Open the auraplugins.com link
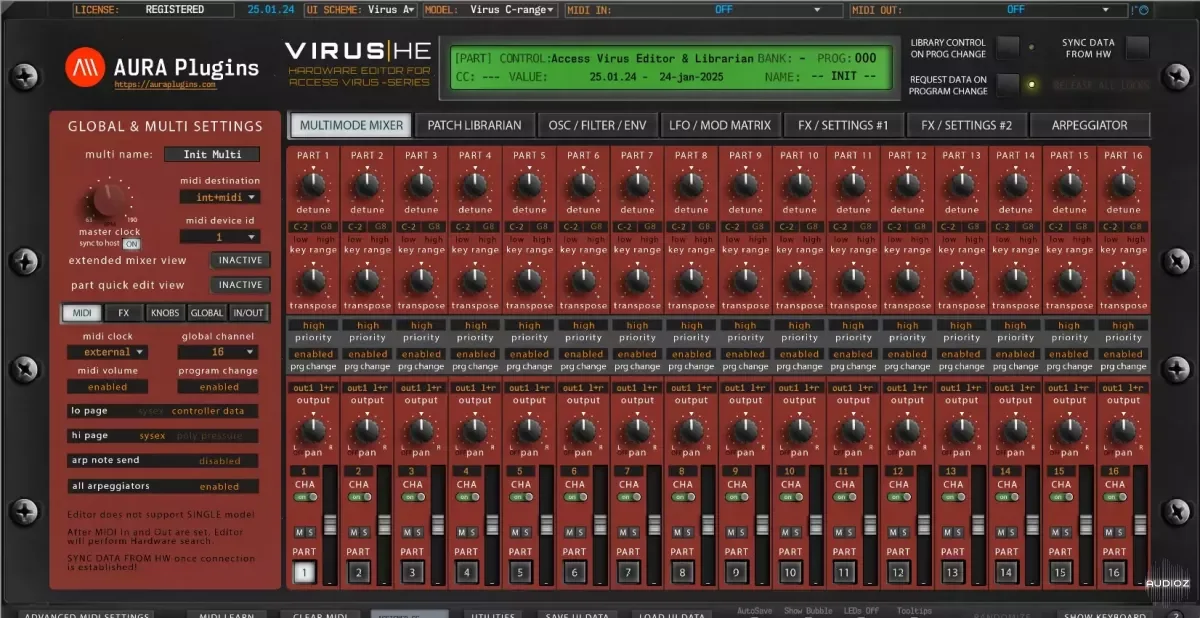Viewport: 1200px width, 618px height. [166, 85]
